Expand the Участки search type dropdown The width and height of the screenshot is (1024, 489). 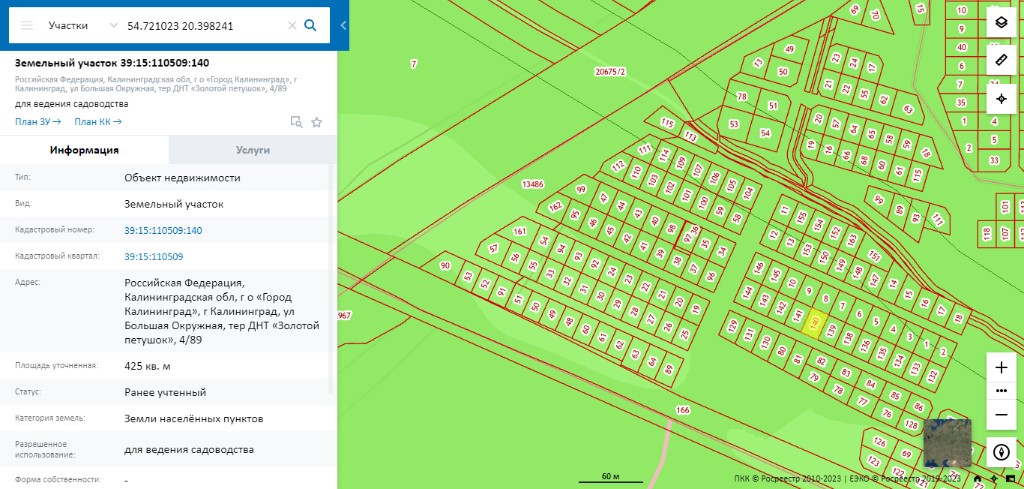[x=83, y=25]
